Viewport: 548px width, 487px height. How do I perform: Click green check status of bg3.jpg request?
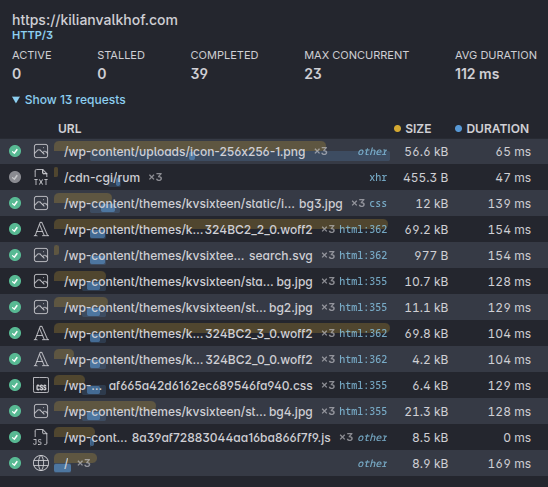tap(15, 203)
